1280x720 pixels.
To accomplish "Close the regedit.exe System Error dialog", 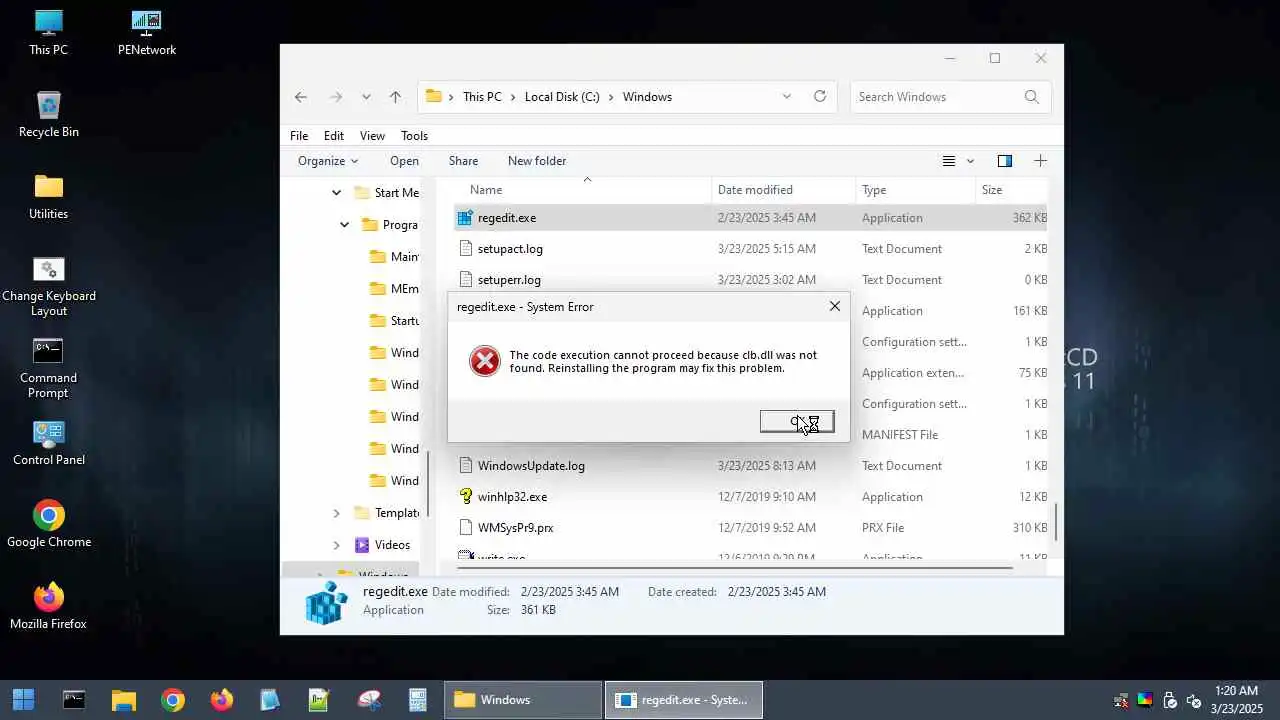I will click(835, 306).
